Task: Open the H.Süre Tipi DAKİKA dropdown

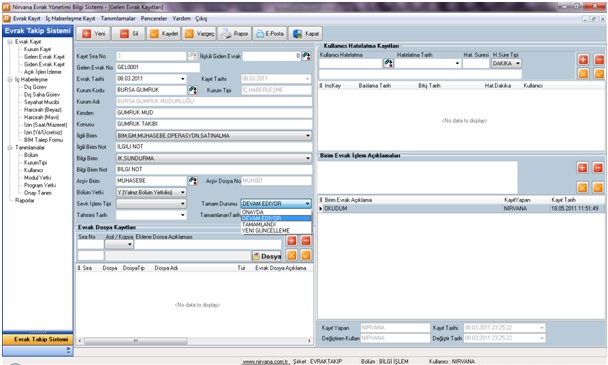Action: (518, 63)
